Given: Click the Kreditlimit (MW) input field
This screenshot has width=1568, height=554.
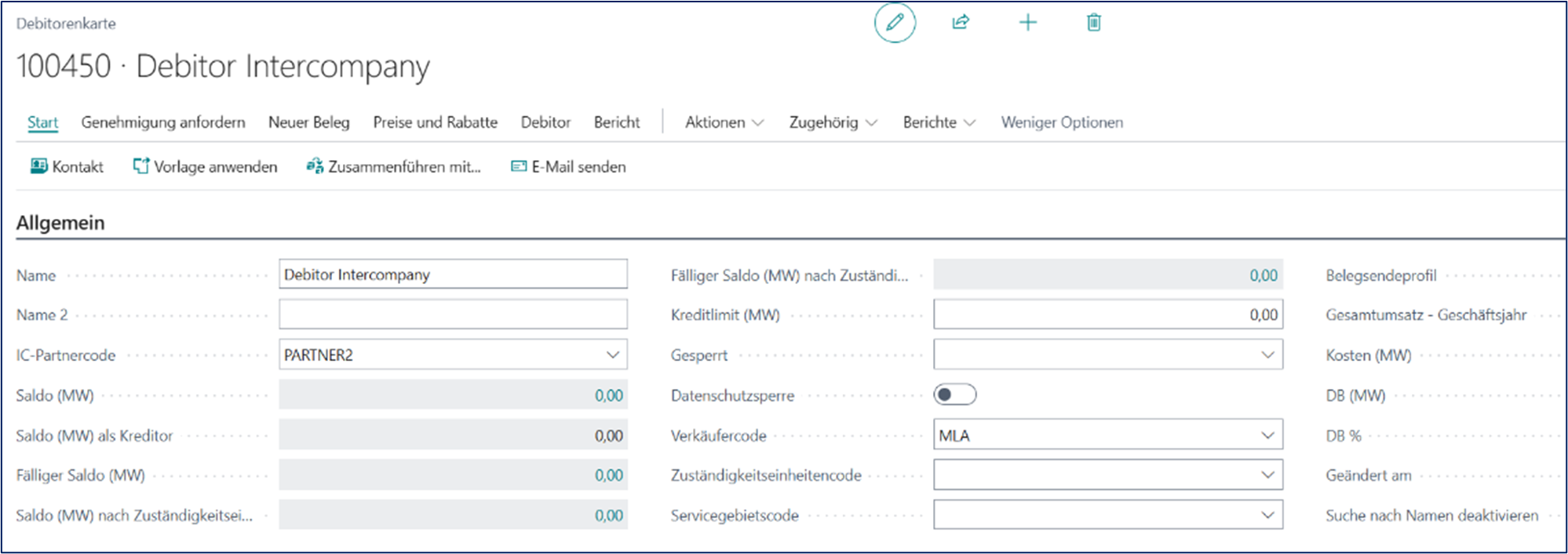Looking at the screenshot, I should click(x=1107, y=315).
